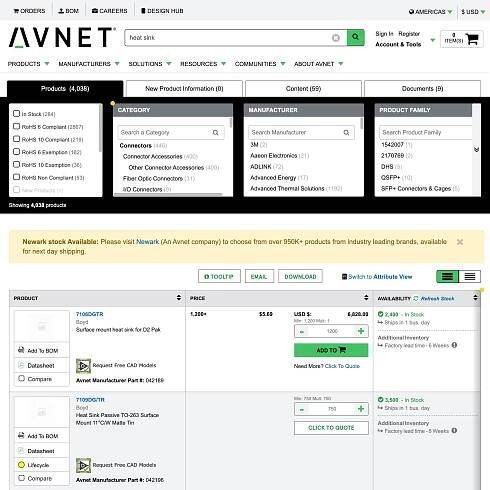Image resolution: width=490 pixels, height=490 pixels.
Task: Increase quantity for 7109DG/TR with plus
Action: 361,409
